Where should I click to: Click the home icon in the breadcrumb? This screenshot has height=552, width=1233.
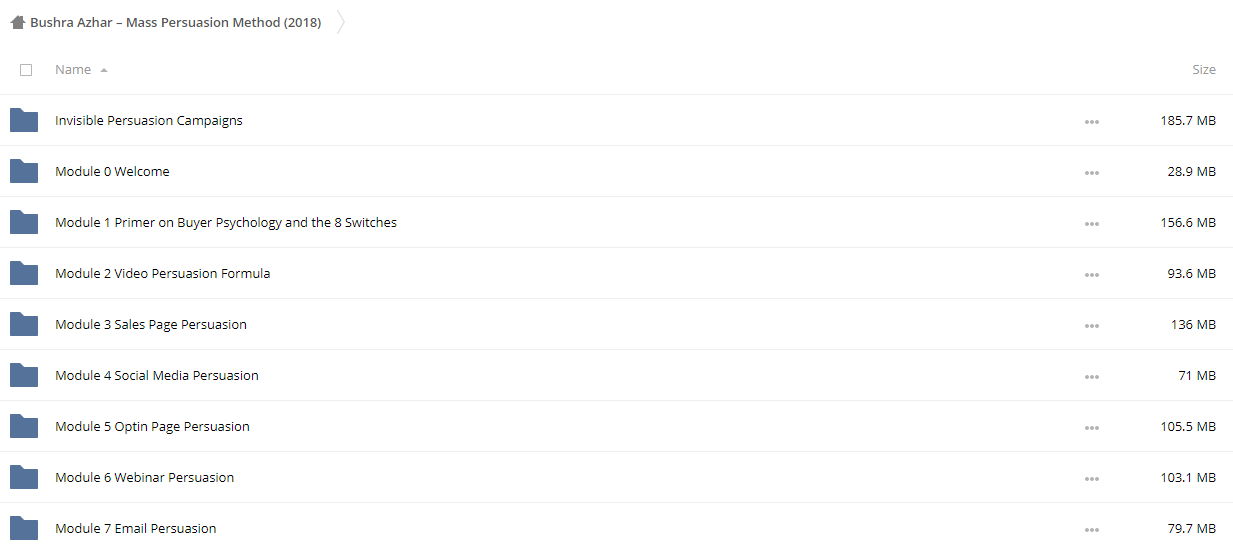[17, 22]
